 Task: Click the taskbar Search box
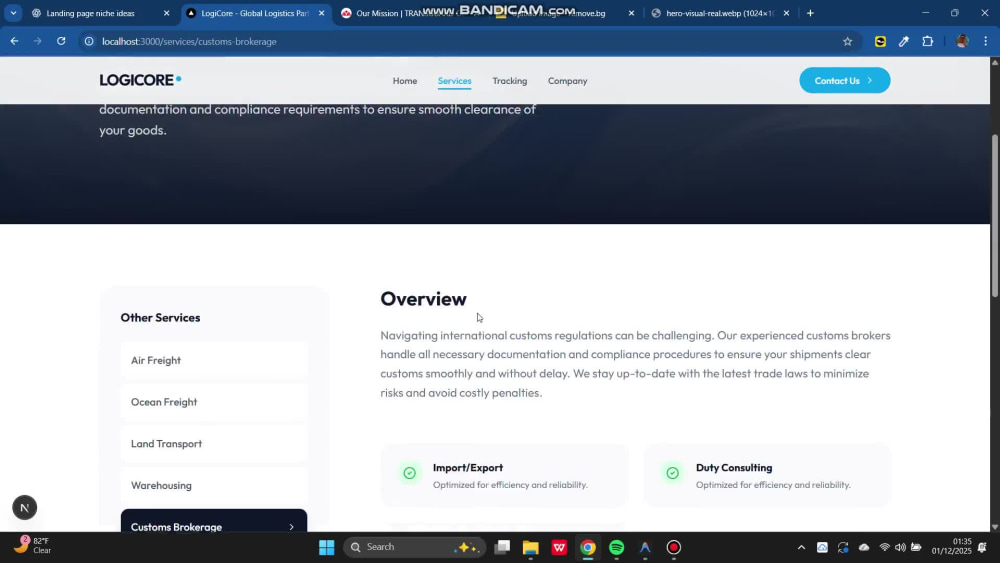pyautogui.click(x=415, y=547)
